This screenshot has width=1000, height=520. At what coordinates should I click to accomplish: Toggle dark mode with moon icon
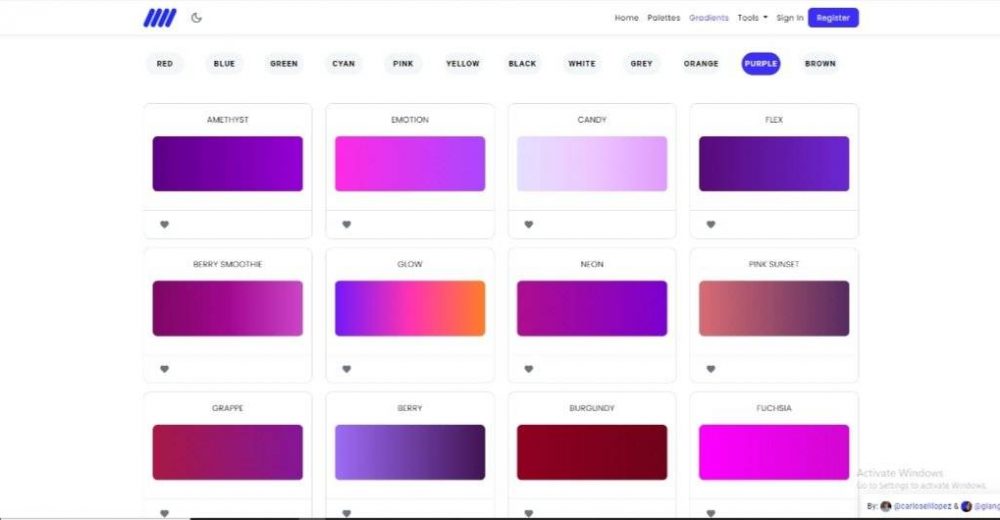pyautogui.click(x=196, y=18)
